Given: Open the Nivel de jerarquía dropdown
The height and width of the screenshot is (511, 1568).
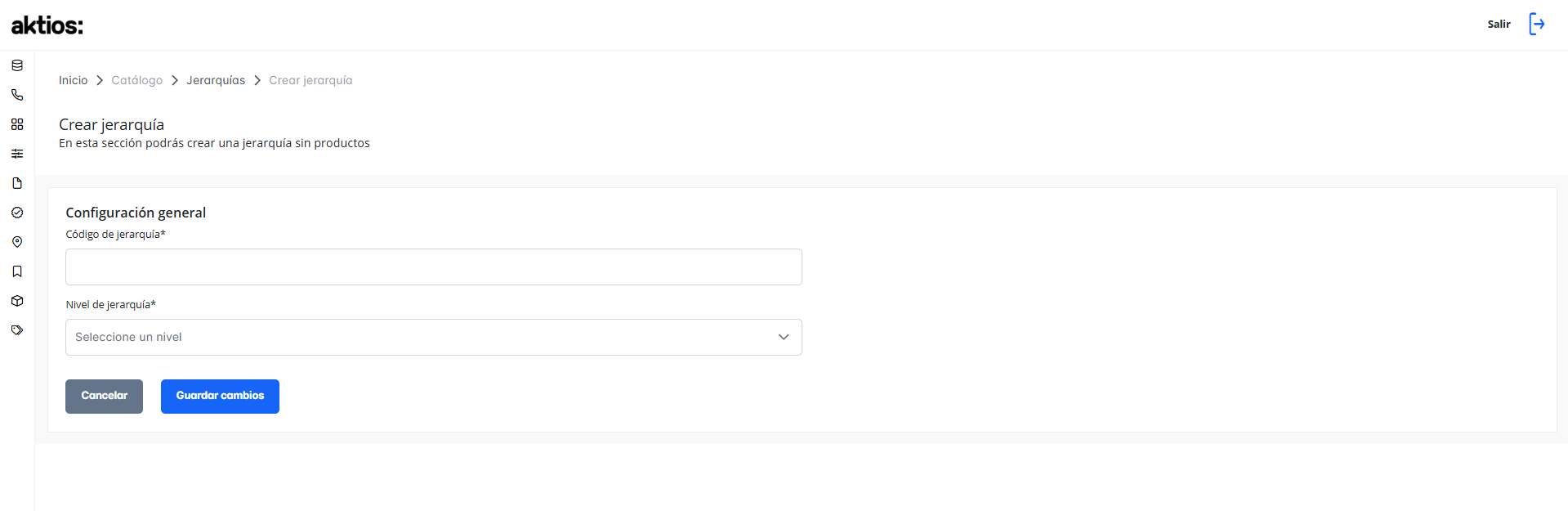Looking at the screenshot, I should (434, 337).
